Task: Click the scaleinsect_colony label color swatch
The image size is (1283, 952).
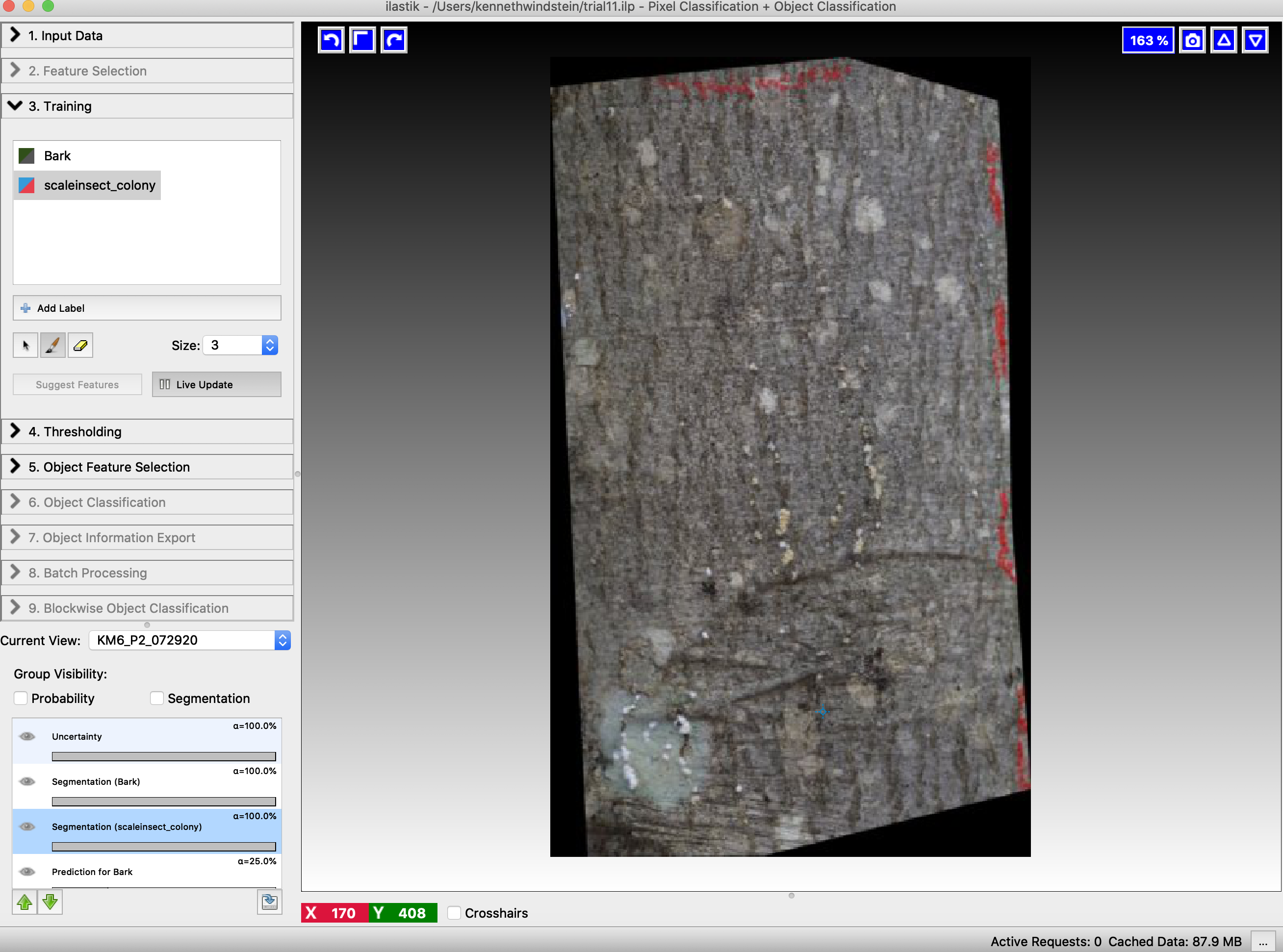Action: tap(26, 185)
